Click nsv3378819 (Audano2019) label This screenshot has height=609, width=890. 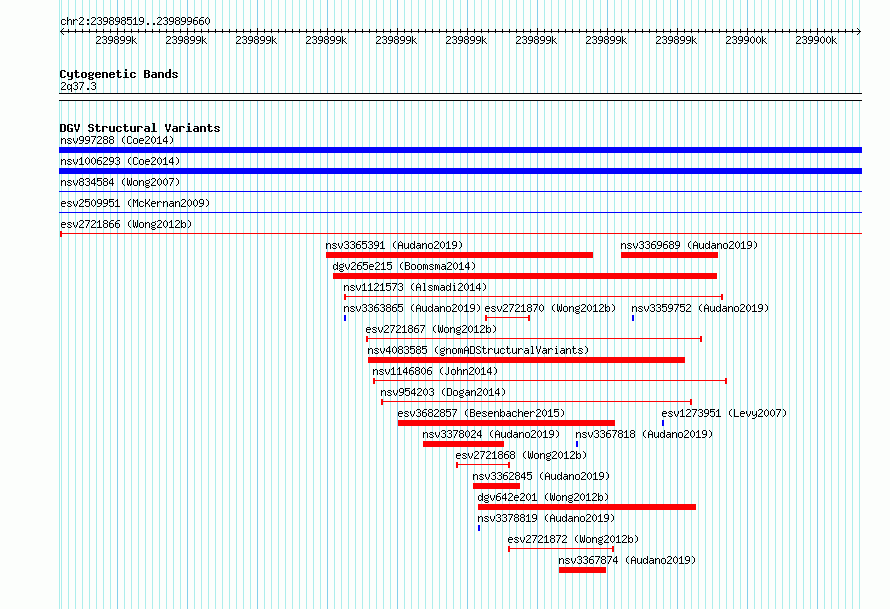[546, 518]
